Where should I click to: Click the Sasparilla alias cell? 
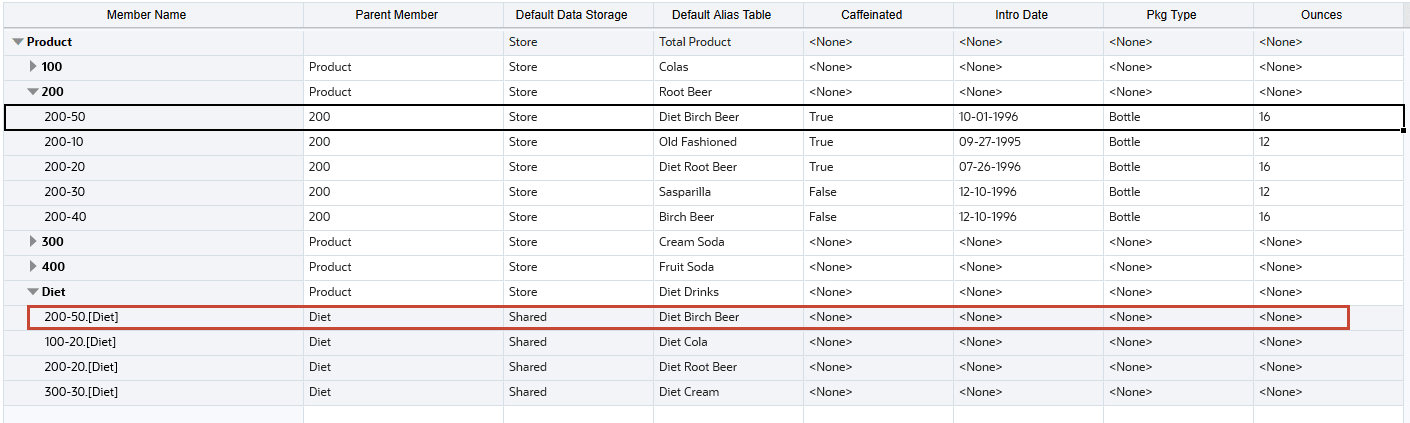click(x=685, y=192)
